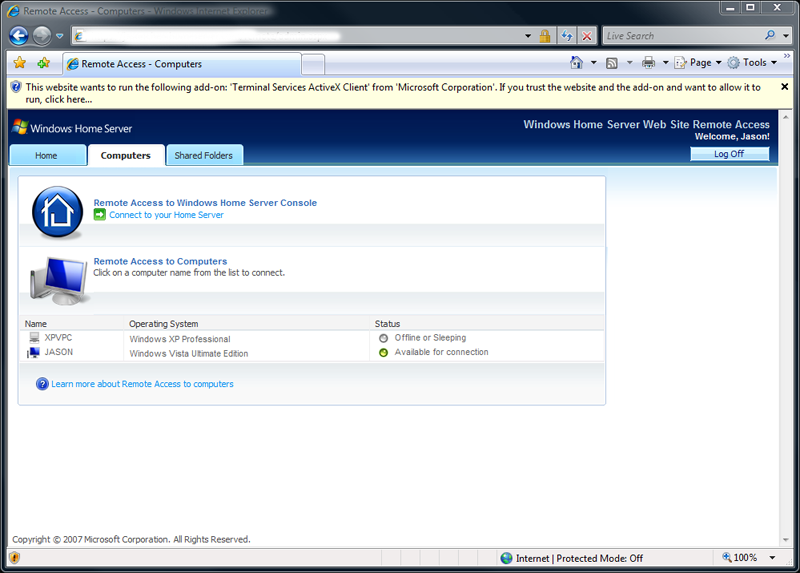This screenshot has width=800, height=573.
Task: Click the Log Off button
Action: pyautogui.click(x=730, y=154)
